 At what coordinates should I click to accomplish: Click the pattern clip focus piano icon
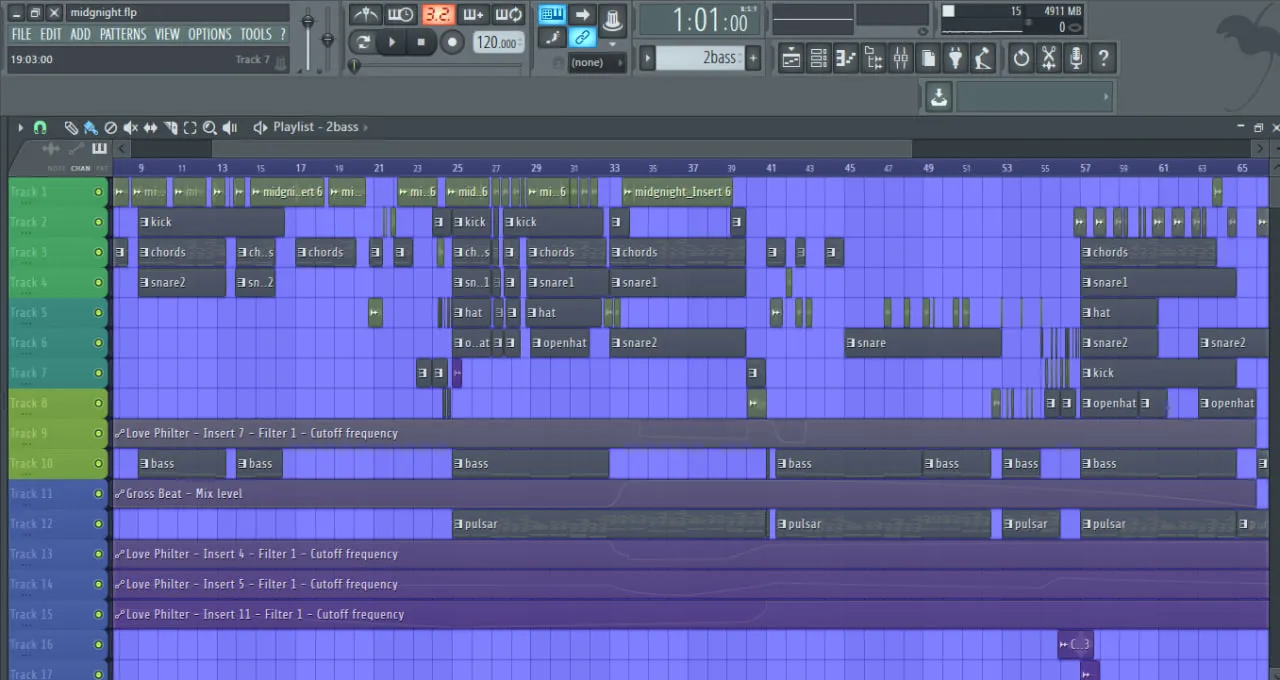click(99, 148)
